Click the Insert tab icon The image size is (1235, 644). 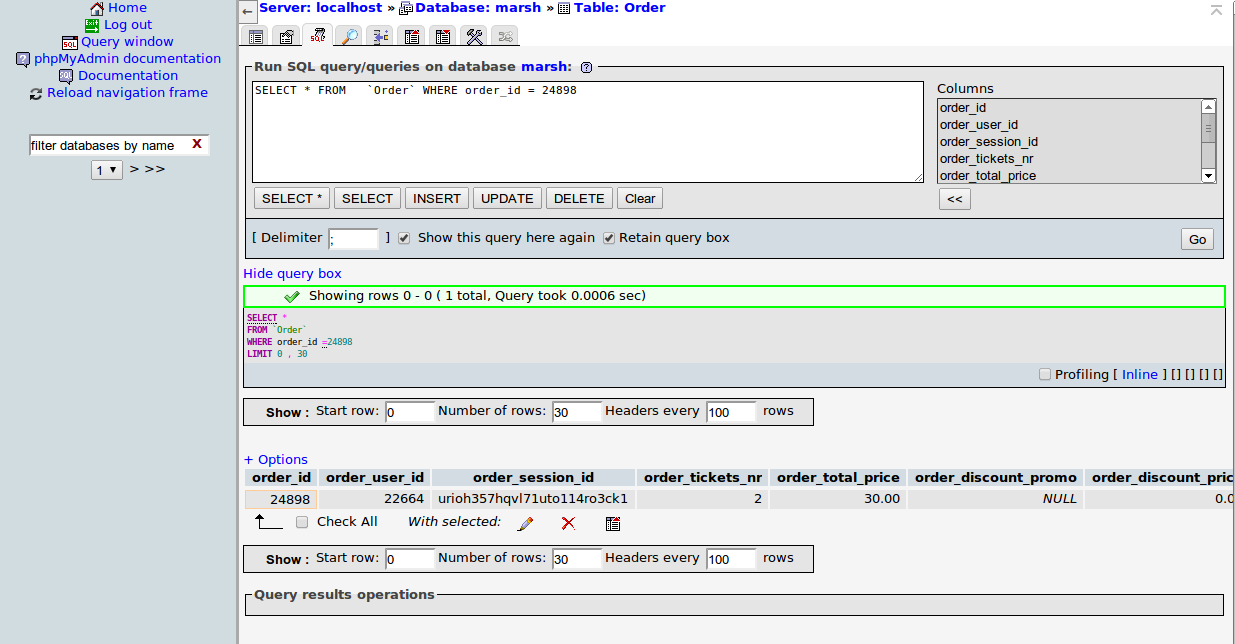[380, 36]
